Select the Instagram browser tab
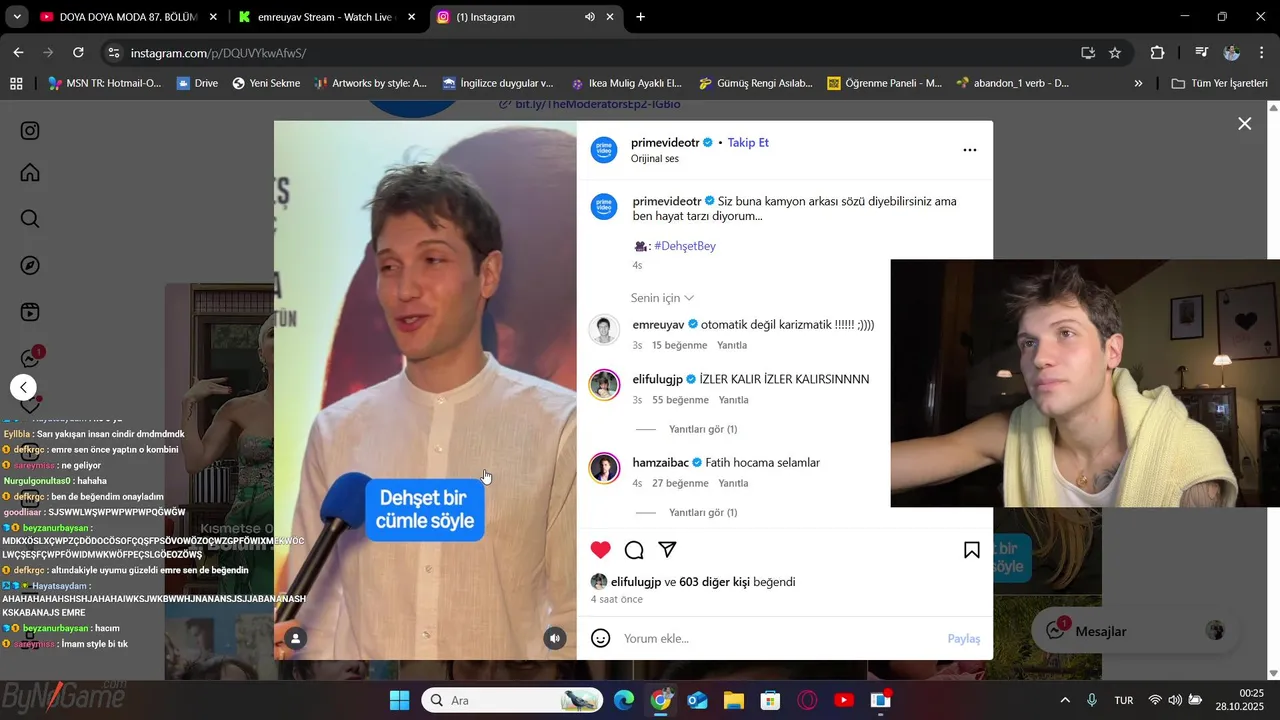 click(x=510, y=17)
